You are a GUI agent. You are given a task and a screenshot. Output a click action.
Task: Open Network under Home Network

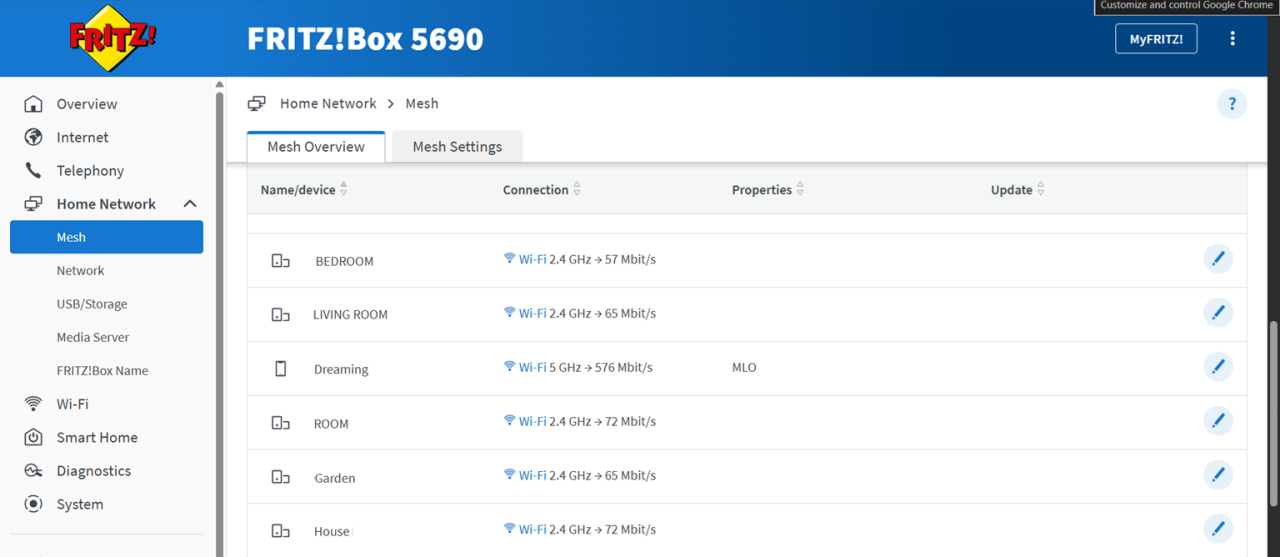[x=80, y=271]
